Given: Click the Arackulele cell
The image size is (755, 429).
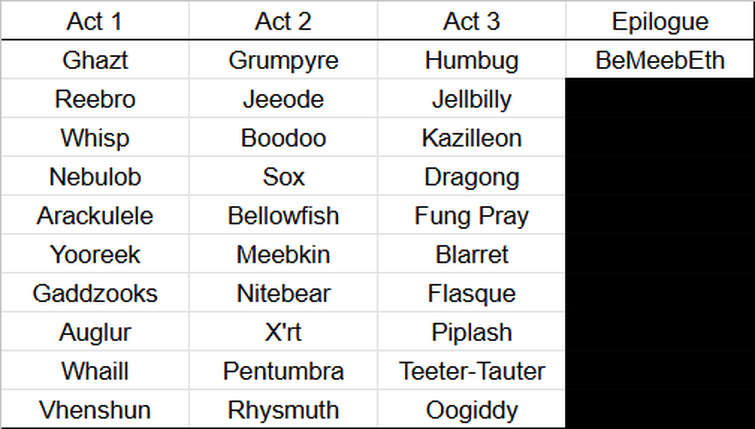Looking at the screenshot, I should coord(95,215).
